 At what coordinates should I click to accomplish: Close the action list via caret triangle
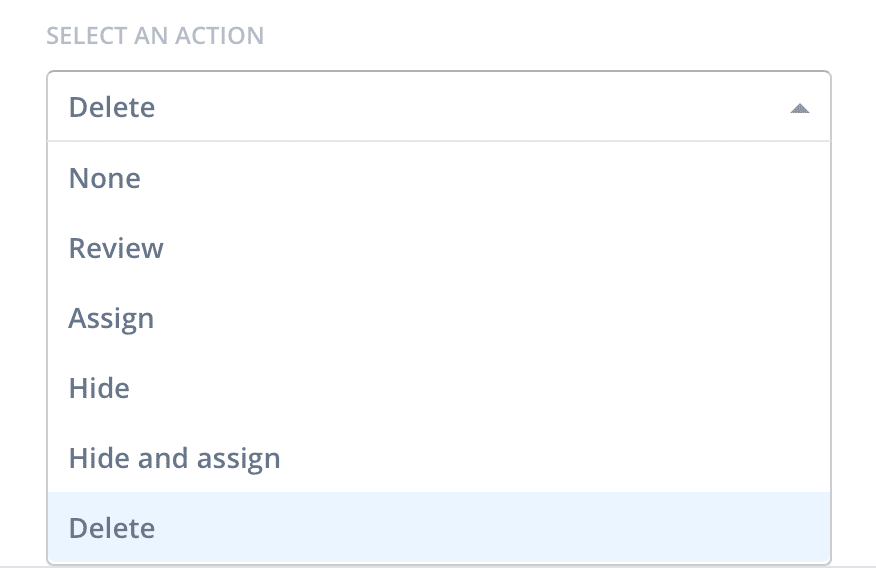coord(799,108)
